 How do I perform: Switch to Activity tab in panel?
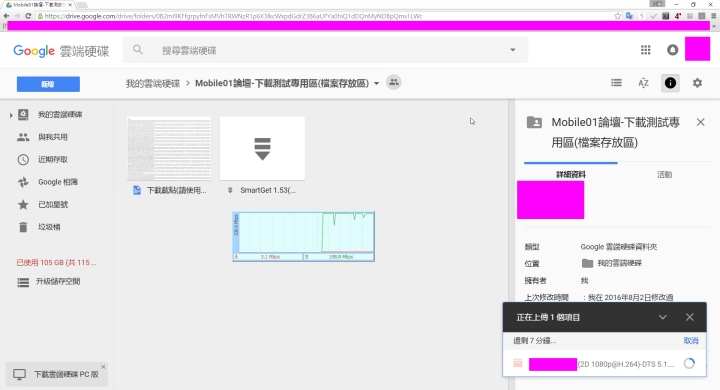coord(664,175)
